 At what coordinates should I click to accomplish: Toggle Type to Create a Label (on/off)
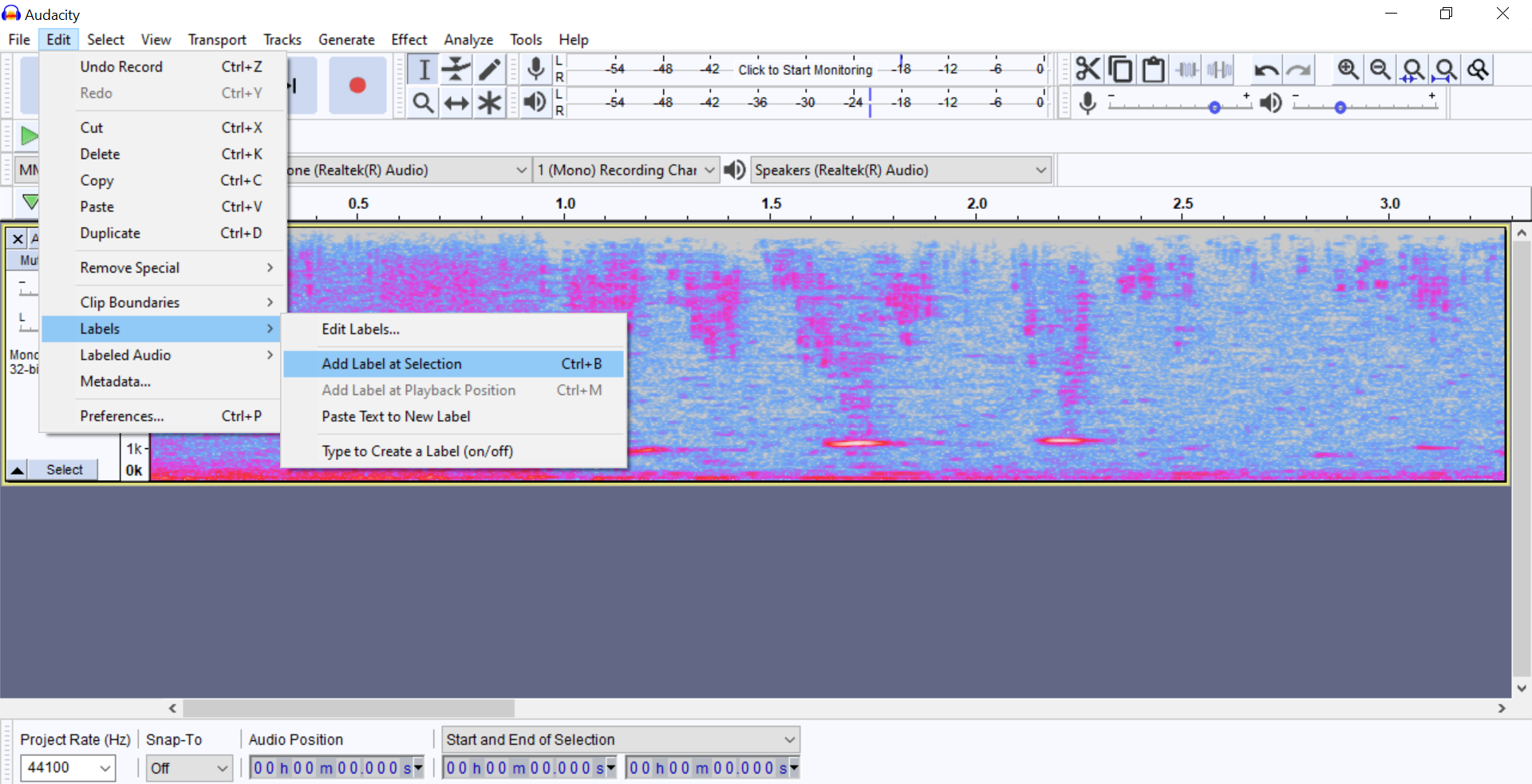click(x=453, y=451)
